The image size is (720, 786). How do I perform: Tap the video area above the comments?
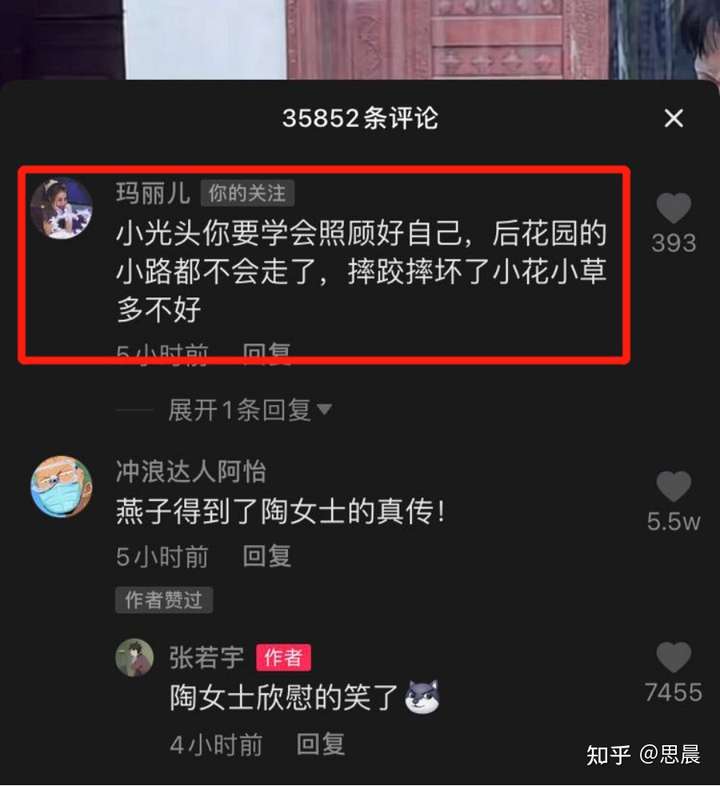tap(360, 39)
